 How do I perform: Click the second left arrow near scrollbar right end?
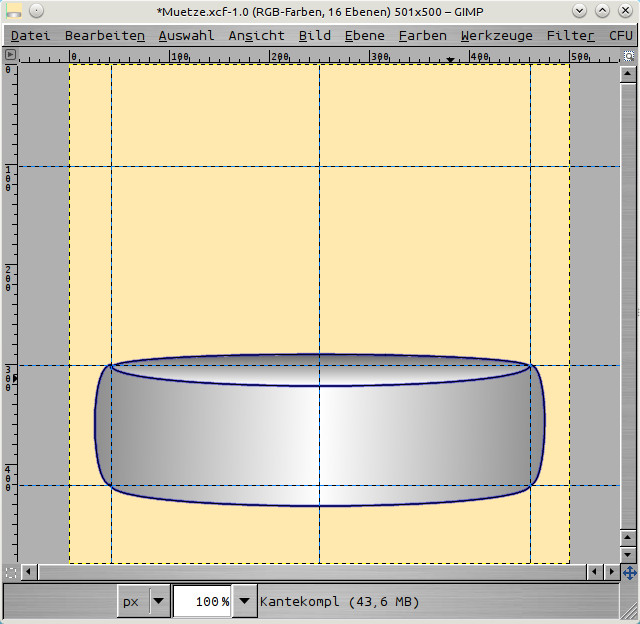[x=594, y=572]
